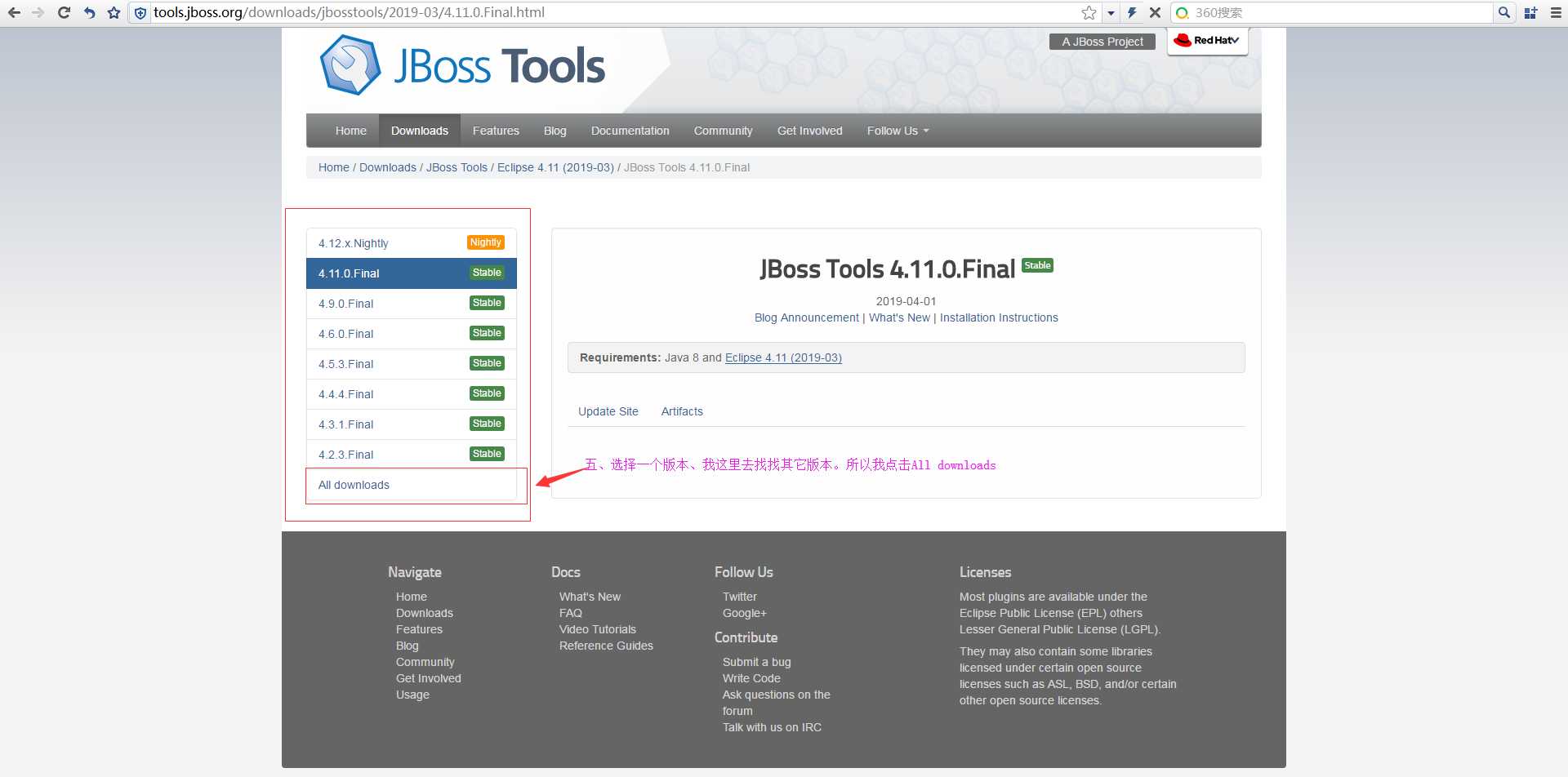Click the X stop loading icon

1155,12
